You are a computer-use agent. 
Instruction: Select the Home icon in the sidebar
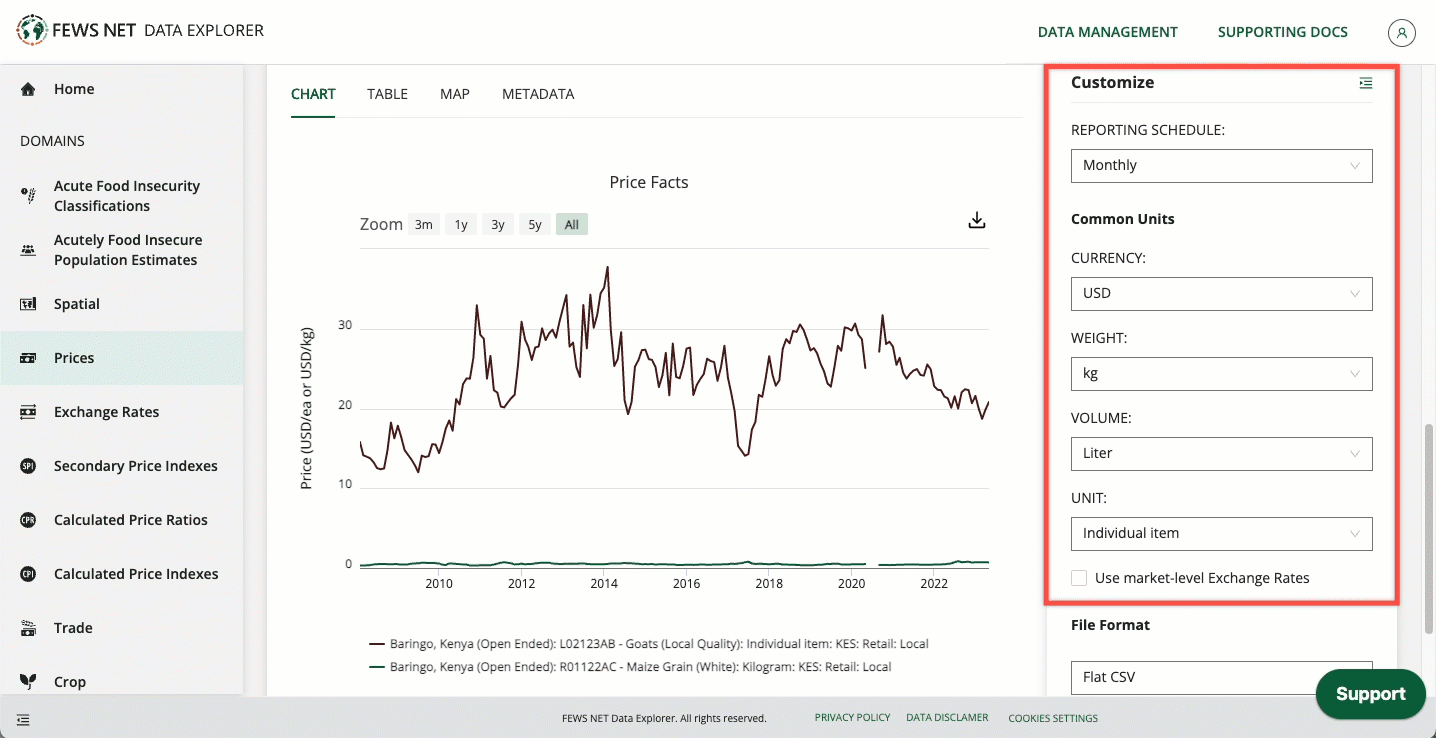point(28,89)
